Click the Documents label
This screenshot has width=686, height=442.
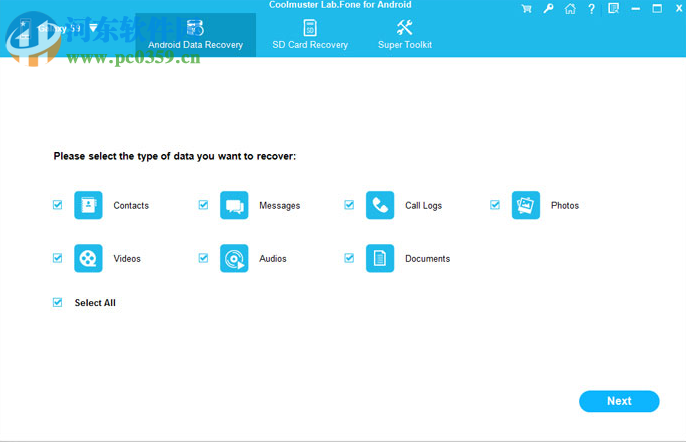click(x=427, y=259)
